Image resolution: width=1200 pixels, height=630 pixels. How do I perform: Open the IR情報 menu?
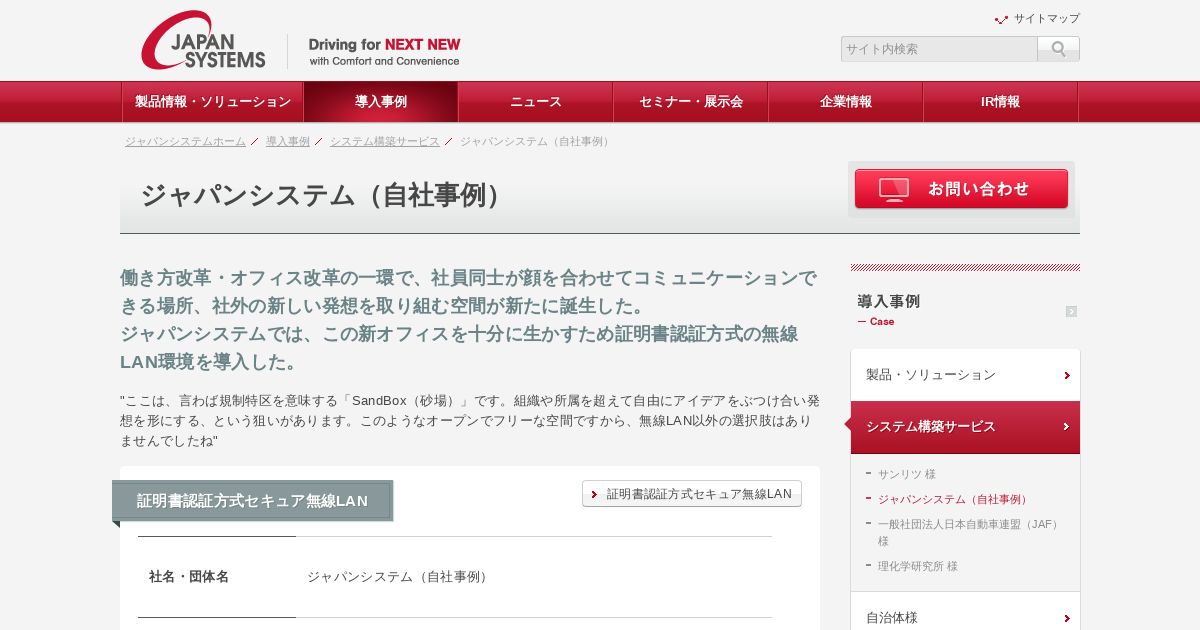(1001, 102)
